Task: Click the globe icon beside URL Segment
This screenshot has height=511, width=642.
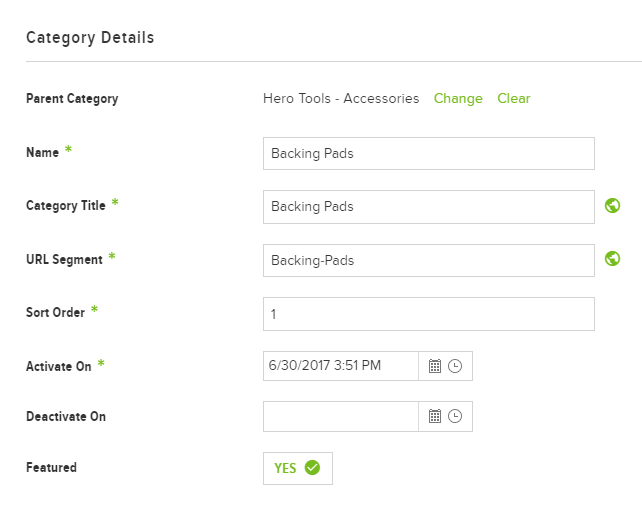Action: tap(612, 259)
